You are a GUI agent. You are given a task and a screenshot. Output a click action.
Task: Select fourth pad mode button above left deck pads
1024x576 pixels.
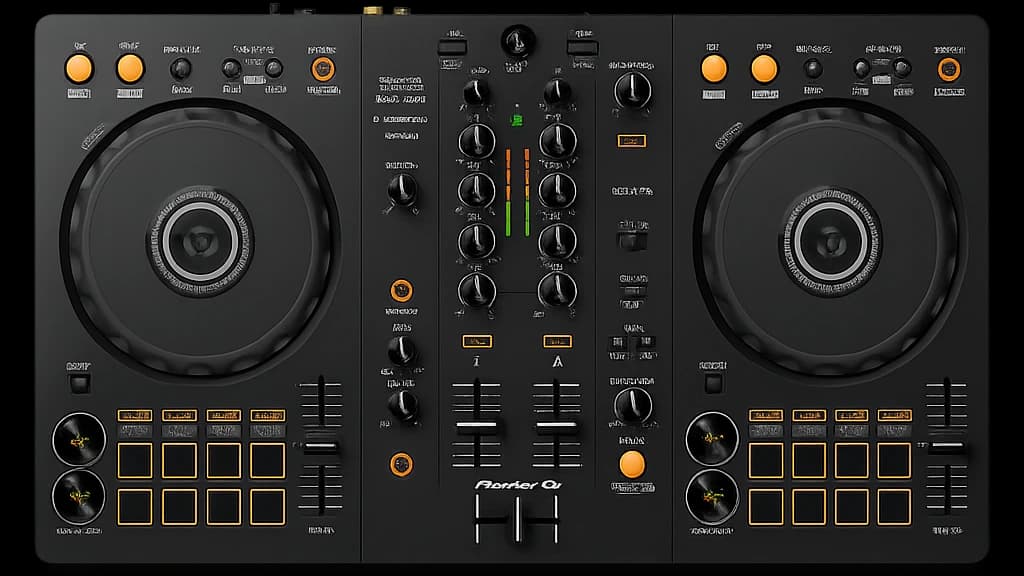pyautogui.click(x=268, y=415)
